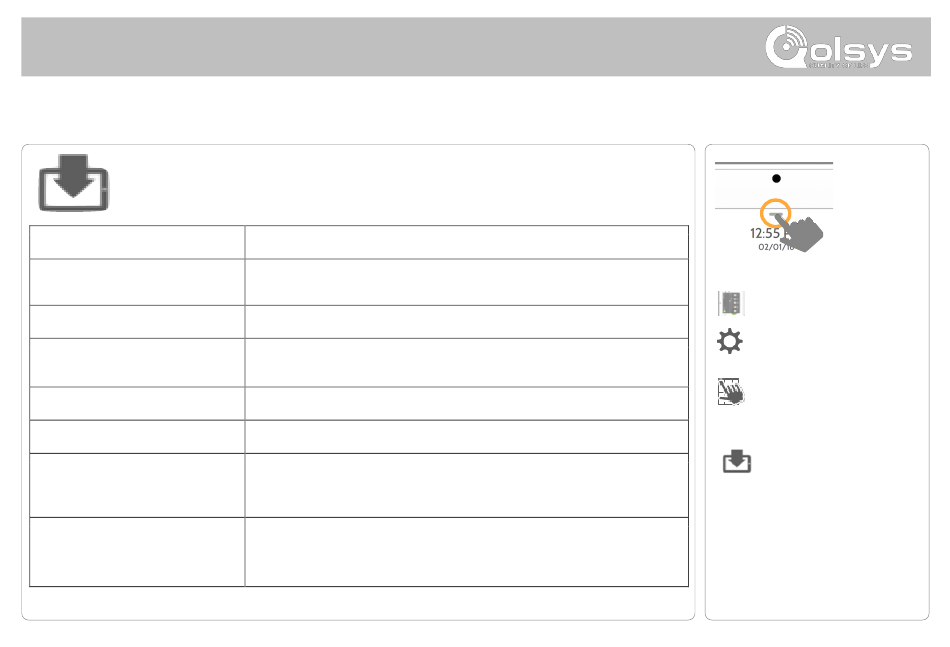Click the large download tray icon
This screenshot has width=950, height=647.
pyautogui.click(x=74, y=183)
